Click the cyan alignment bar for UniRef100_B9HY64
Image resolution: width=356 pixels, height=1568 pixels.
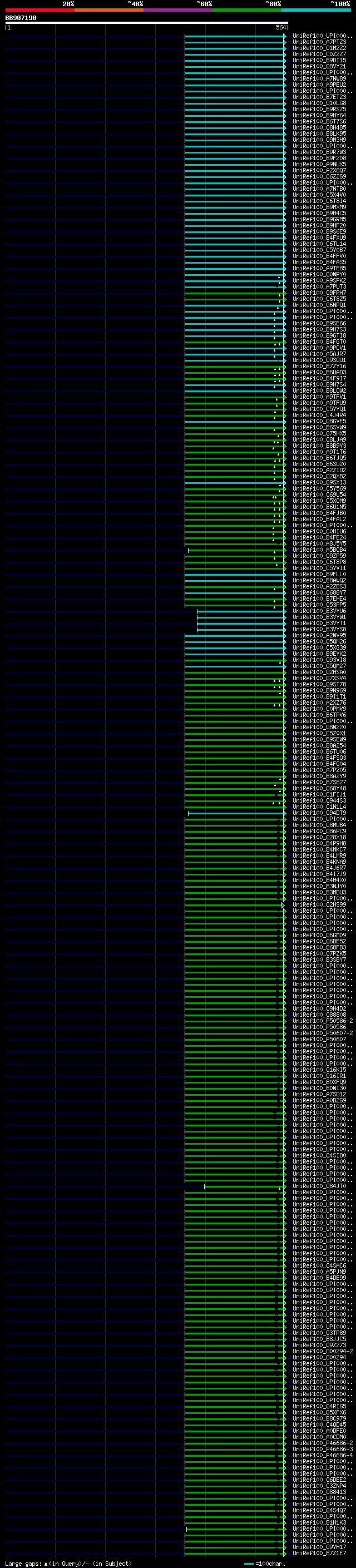tap(235, 116)
